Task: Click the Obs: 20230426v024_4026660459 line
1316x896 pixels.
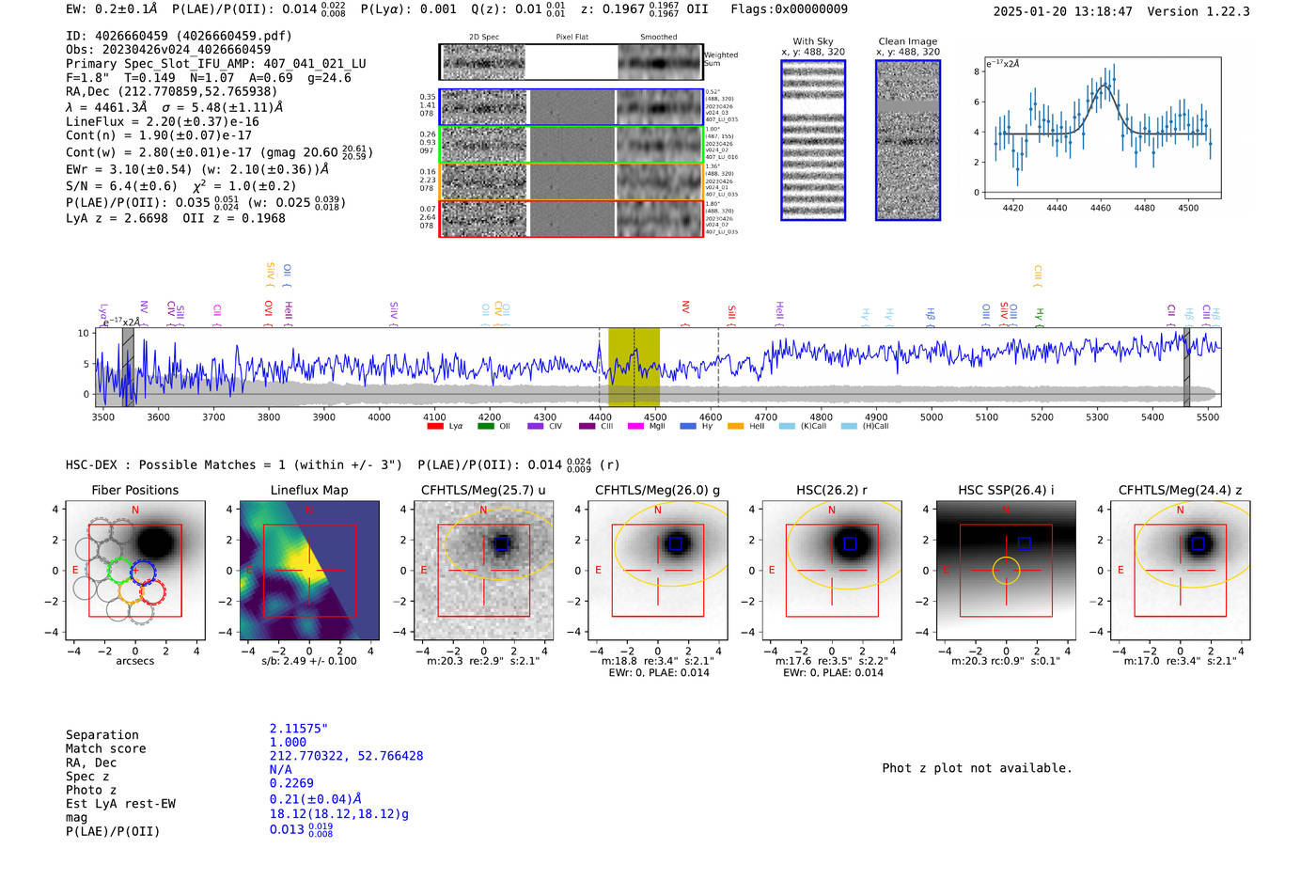Action: [x=168, y=50]
